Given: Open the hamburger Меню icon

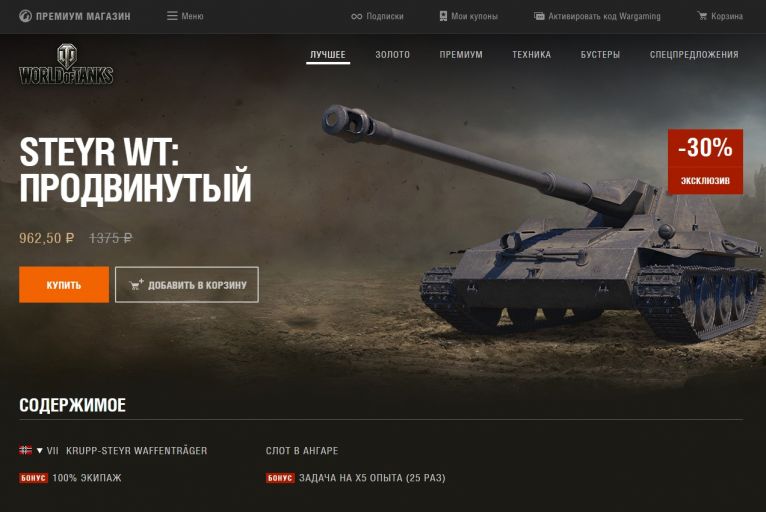Looking at the screenshot, I should pos(172,16).
